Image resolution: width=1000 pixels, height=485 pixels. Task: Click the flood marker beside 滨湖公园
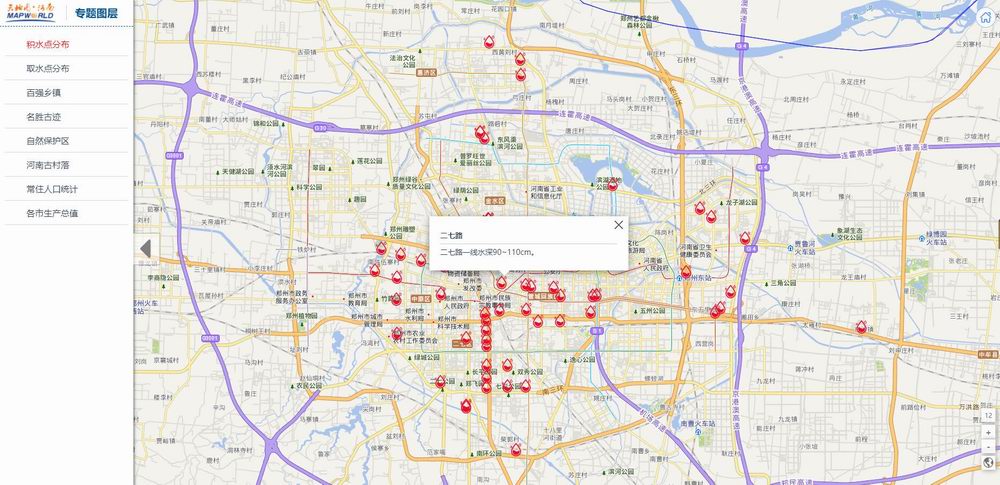614,184
